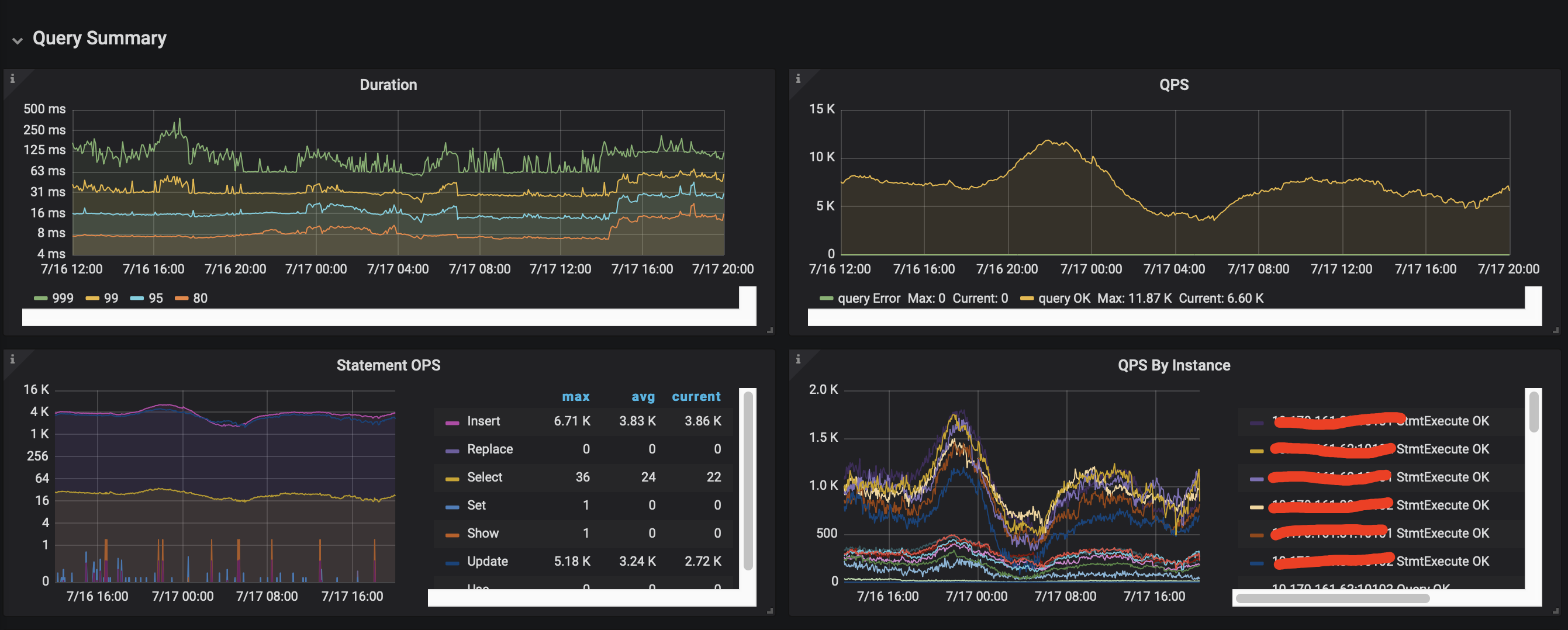1568x630 pixels.
Task: Toggle the Update series in legend
Action: pyautogui.click(x=487, y=561)
